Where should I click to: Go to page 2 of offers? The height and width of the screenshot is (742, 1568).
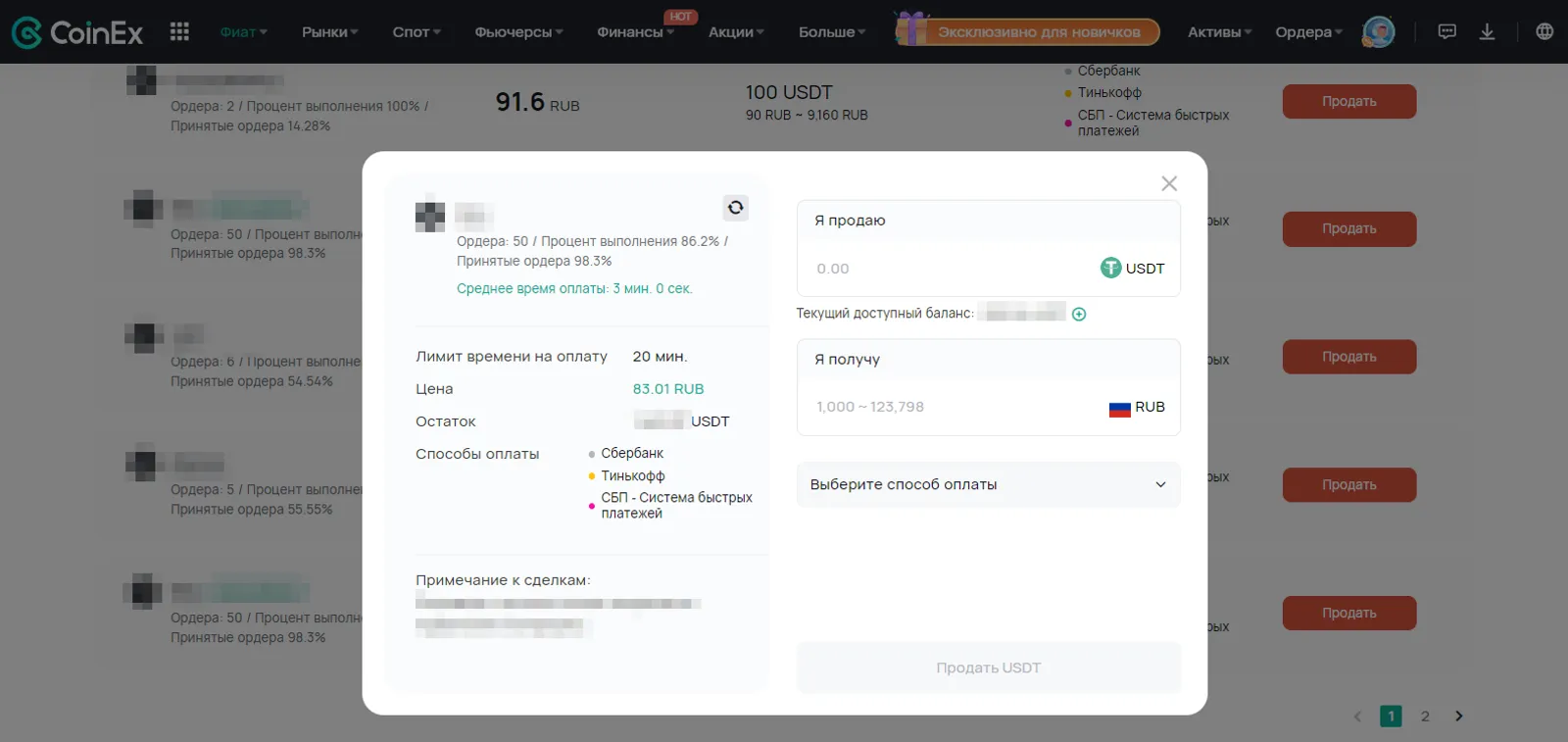1425,717
